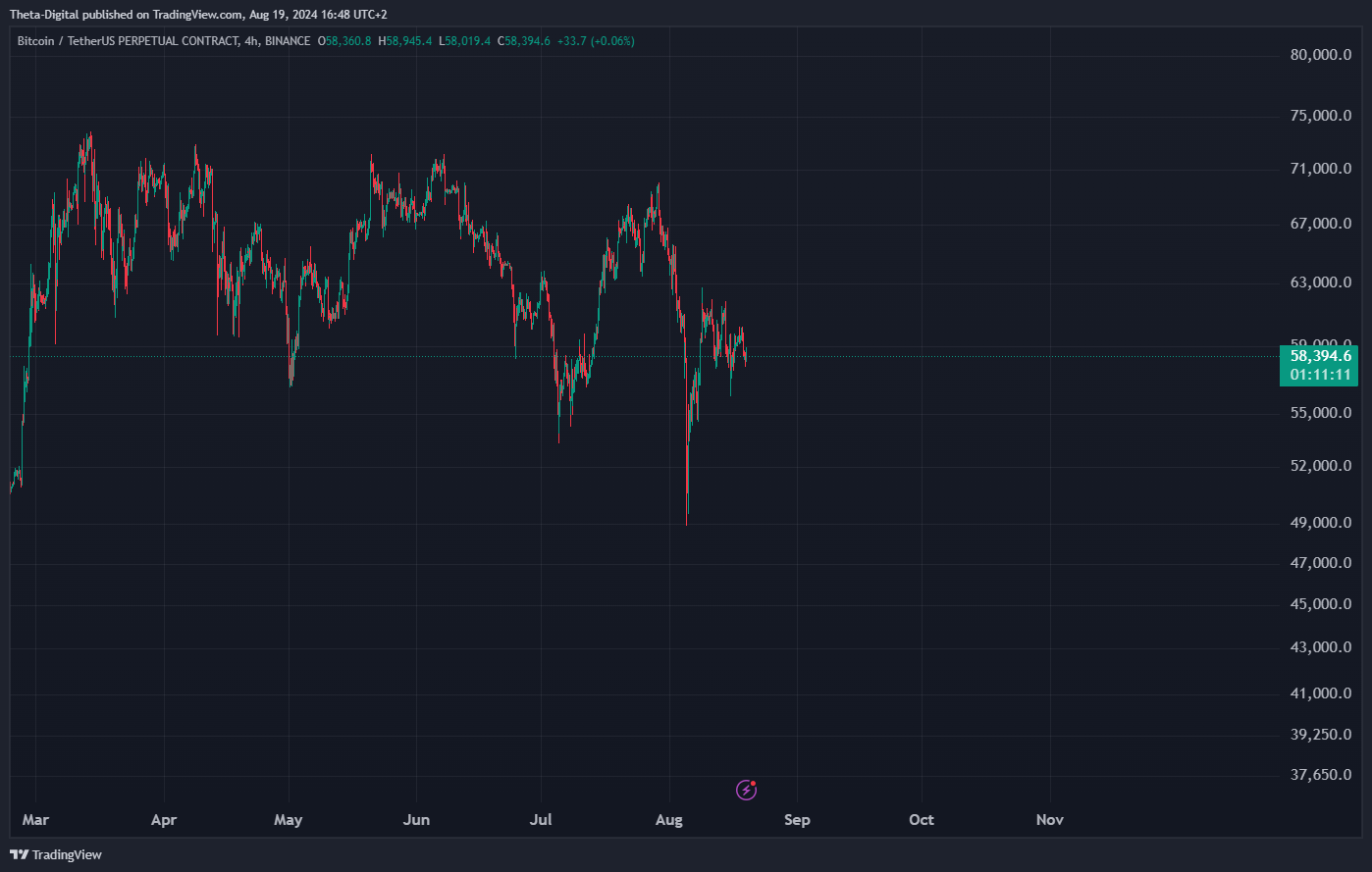Image resolution: width=1372 pixels, height=872 pixels.
Task: Click the 47,000.0 price axis label
Action: tap(1320, 563)
